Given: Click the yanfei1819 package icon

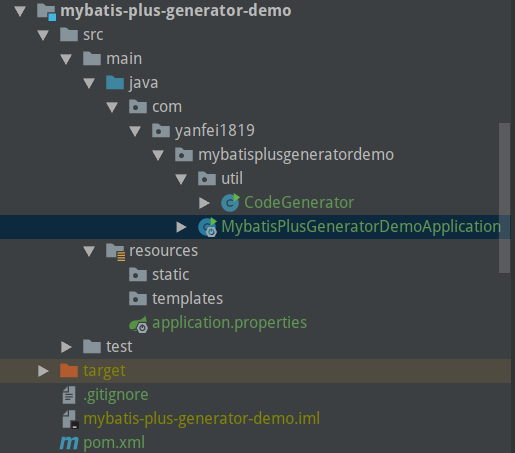Looking at the screenshot, I should [x=161, y=131].
